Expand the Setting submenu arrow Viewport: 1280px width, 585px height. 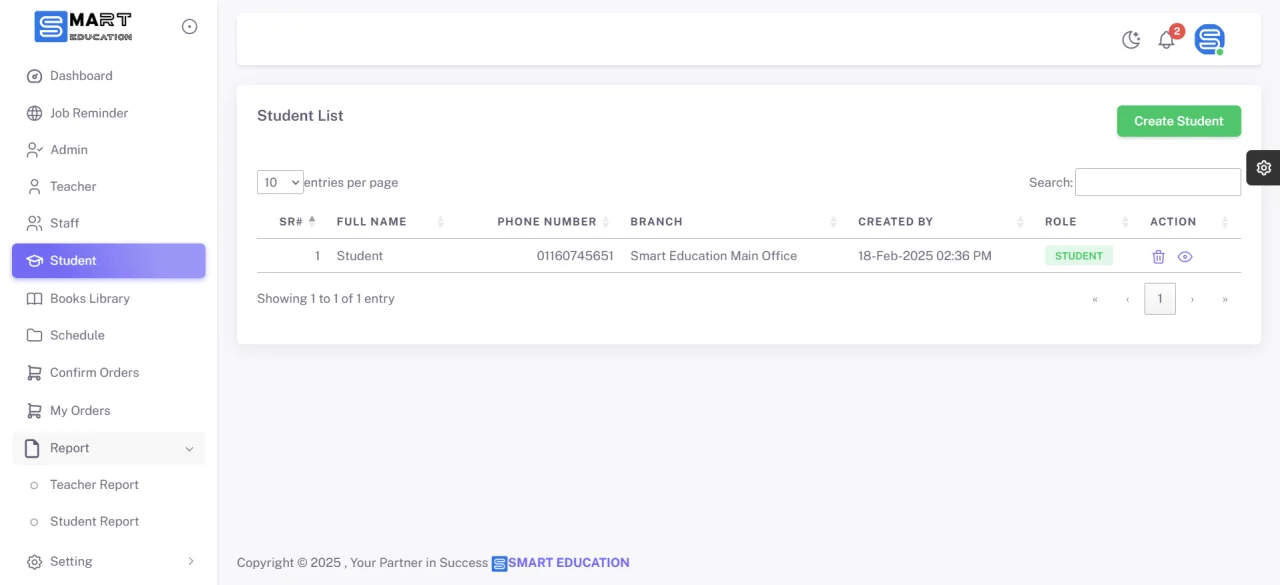[191, 562]
